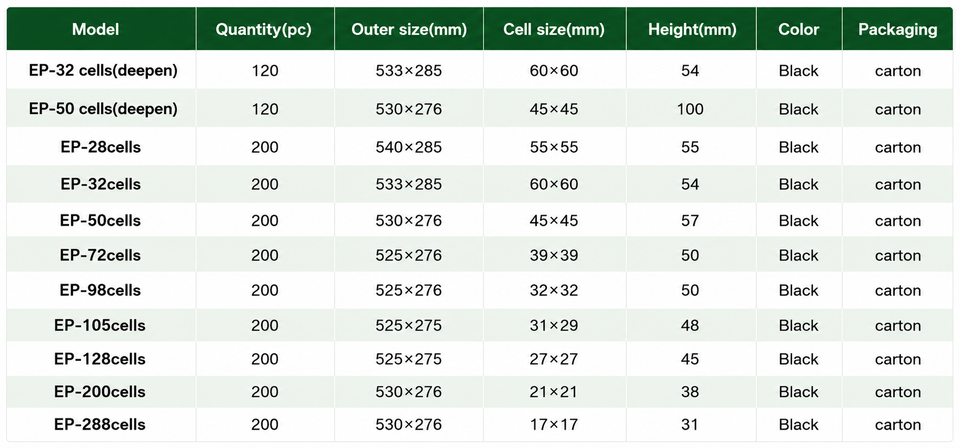Select the Cell size(mm) header cell

[554, 29]
